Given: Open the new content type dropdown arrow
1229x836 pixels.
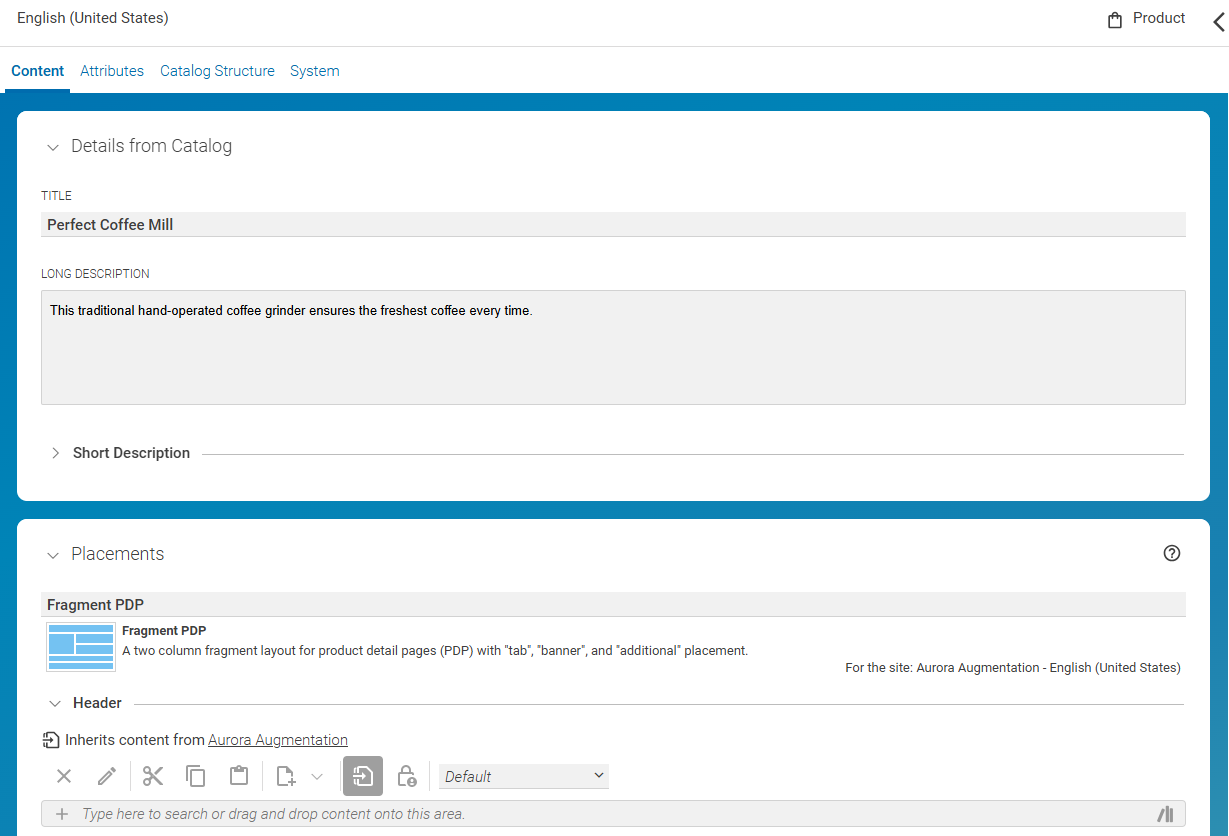Looking at the screenshot, I should tap(317, 776).
